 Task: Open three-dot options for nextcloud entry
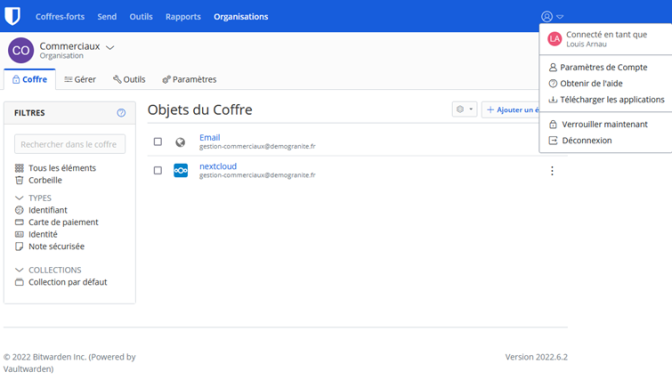coord(552,171)
